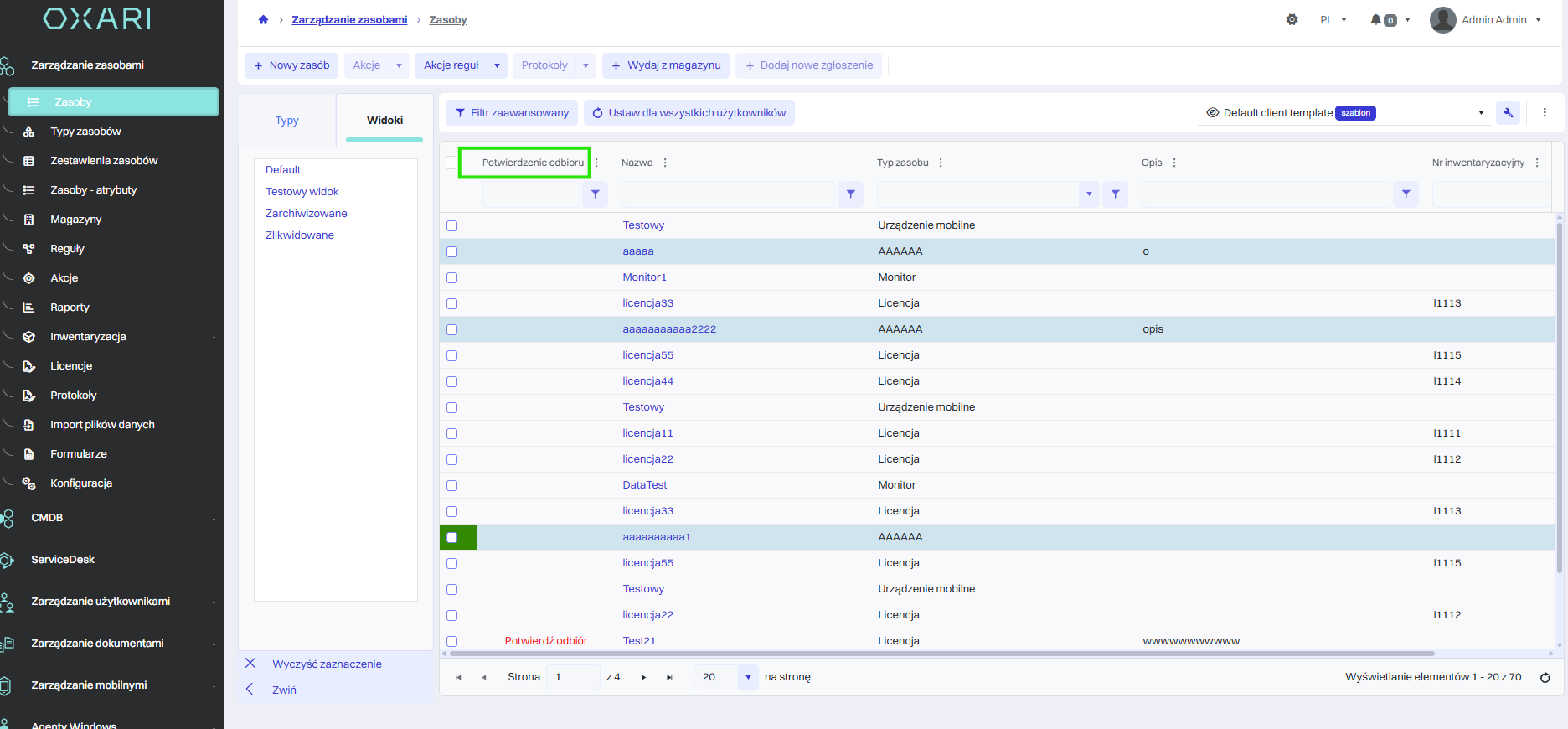Viewport: 1568px width, 729px height.
Task: Open notifications bell icon
Action: pos(1375,19)
